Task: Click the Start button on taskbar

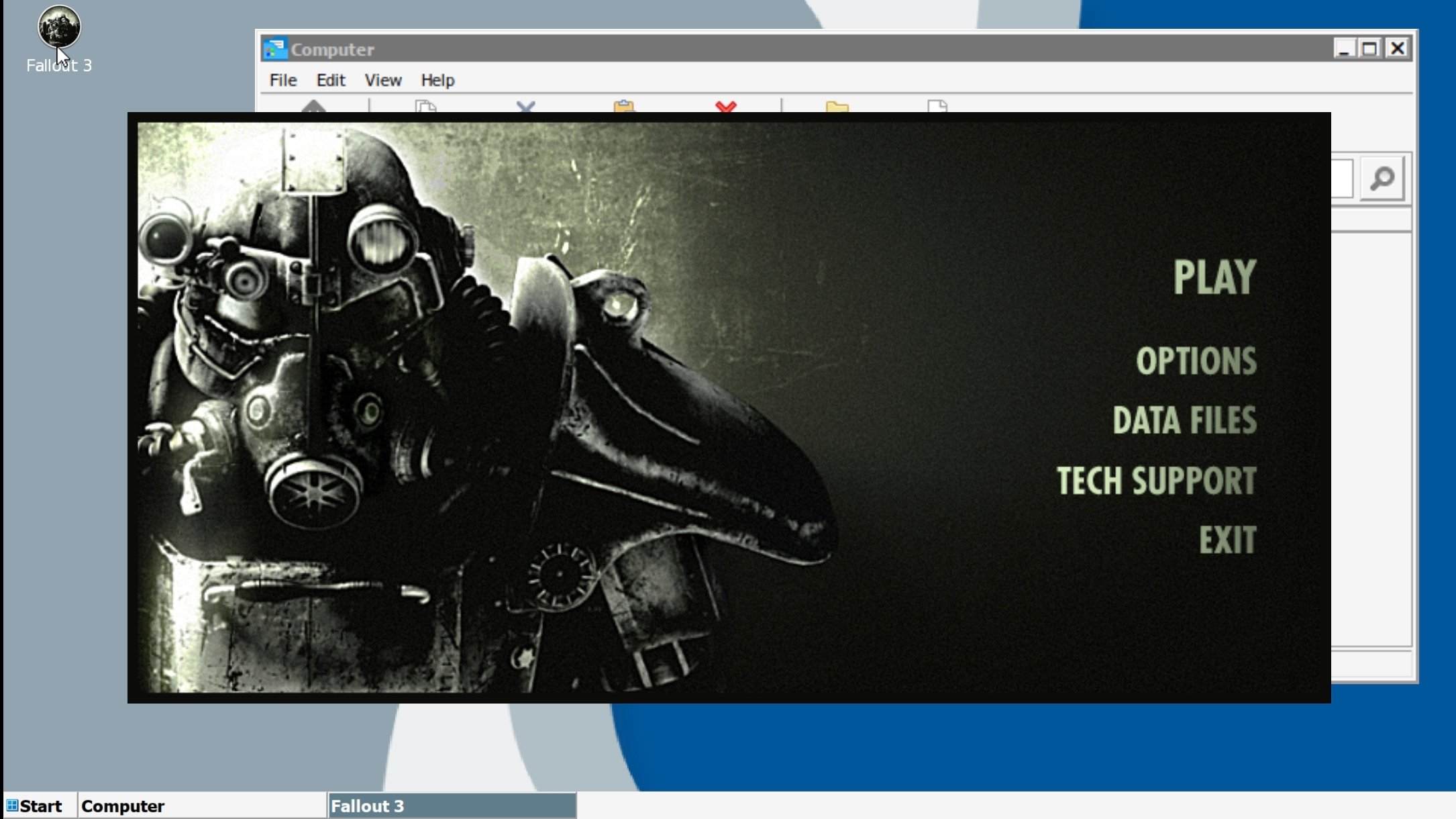Action: pyautogui.click(x=34, y=806)
